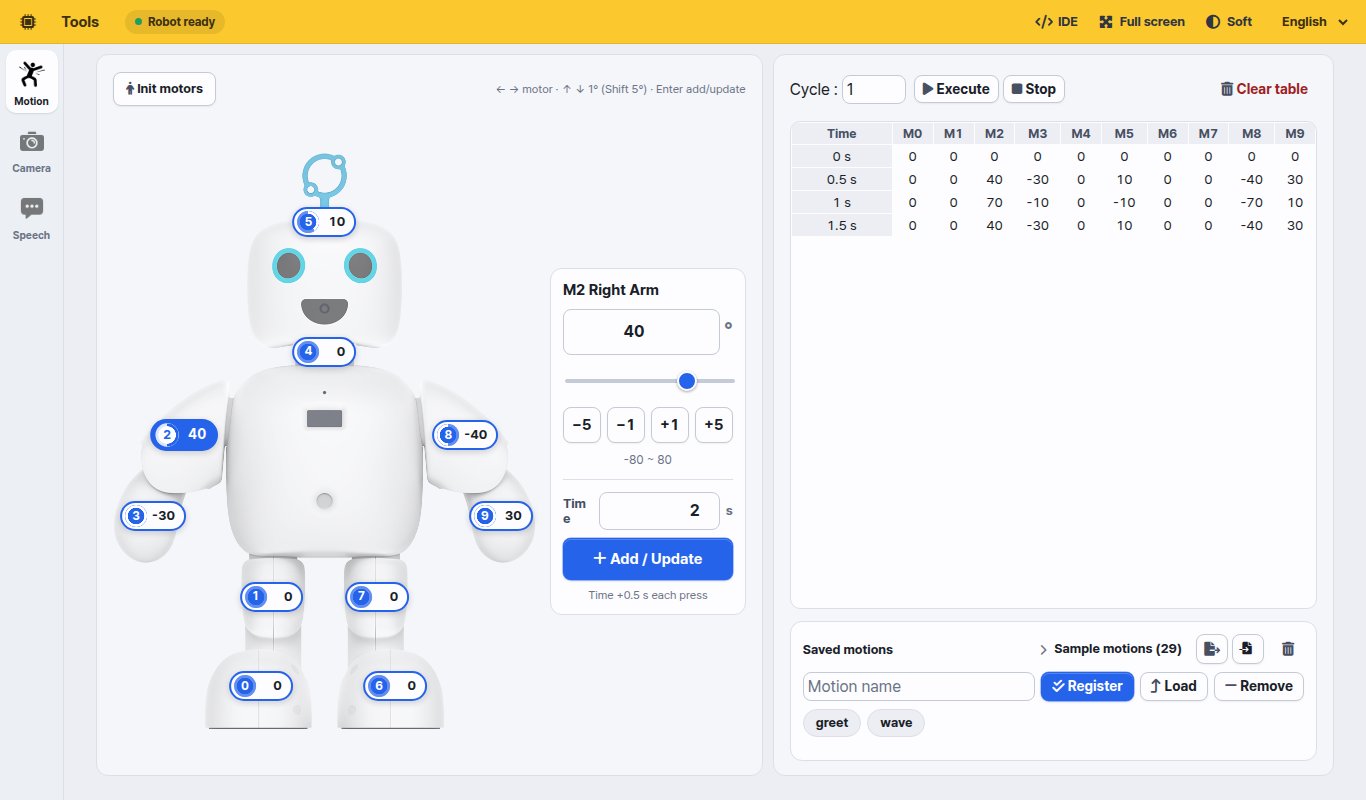The image size is (1366, 800).
Task: Open the Camera tool
Action: coord(32,151)
